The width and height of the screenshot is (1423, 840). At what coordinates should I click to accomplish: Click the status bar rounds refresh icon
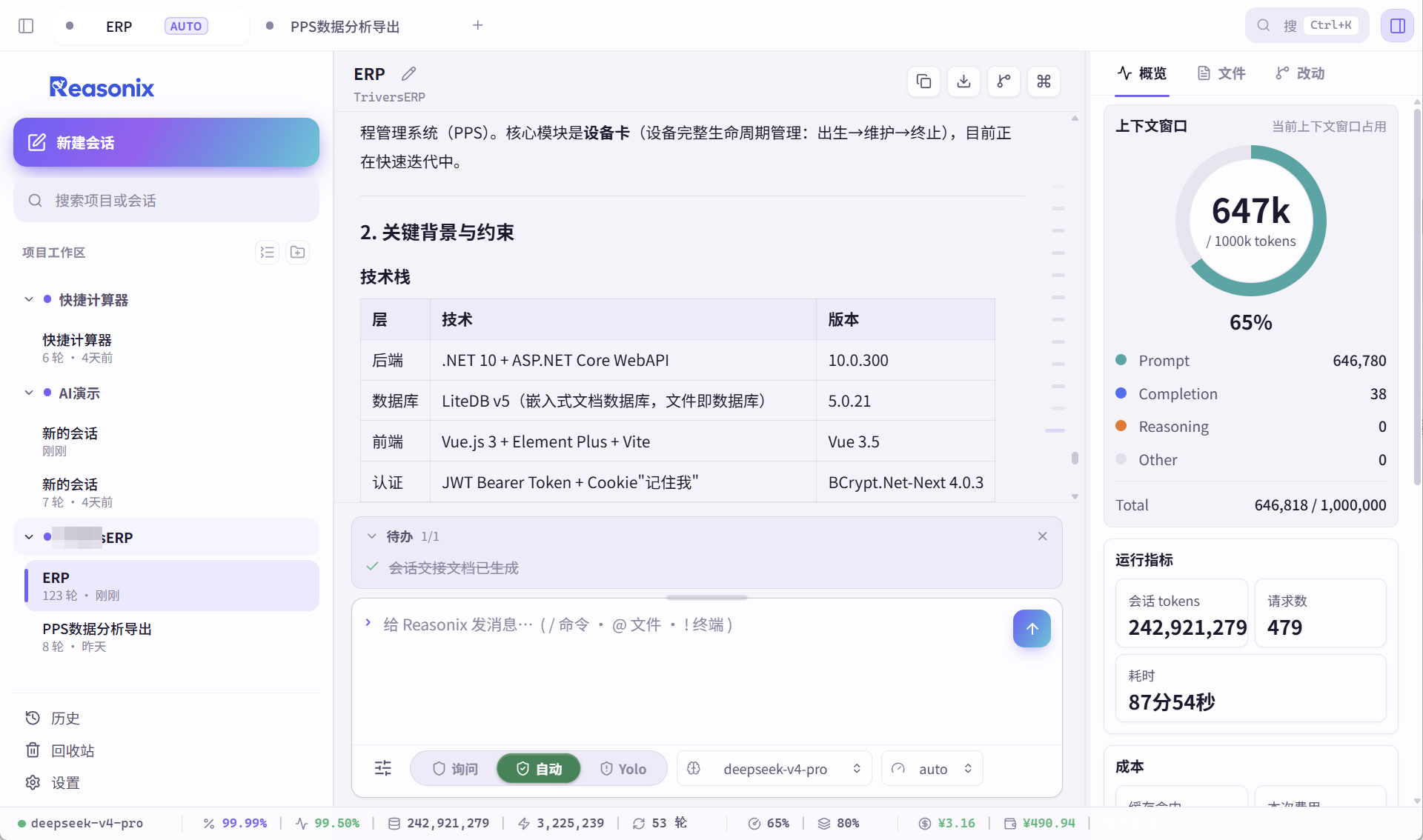tap(639, 823)
